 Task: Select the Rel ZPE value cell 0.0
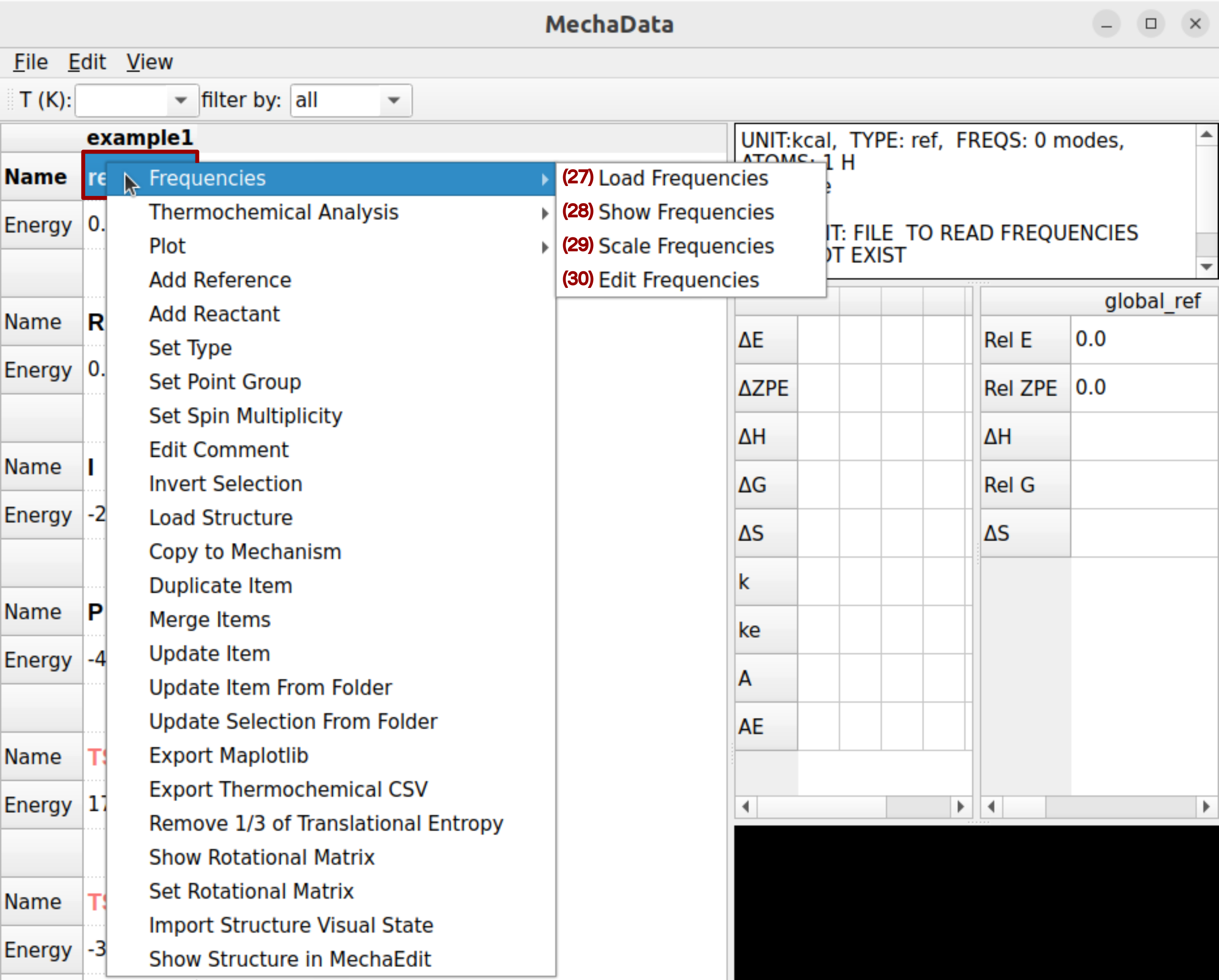click(x=1144, y=388)
